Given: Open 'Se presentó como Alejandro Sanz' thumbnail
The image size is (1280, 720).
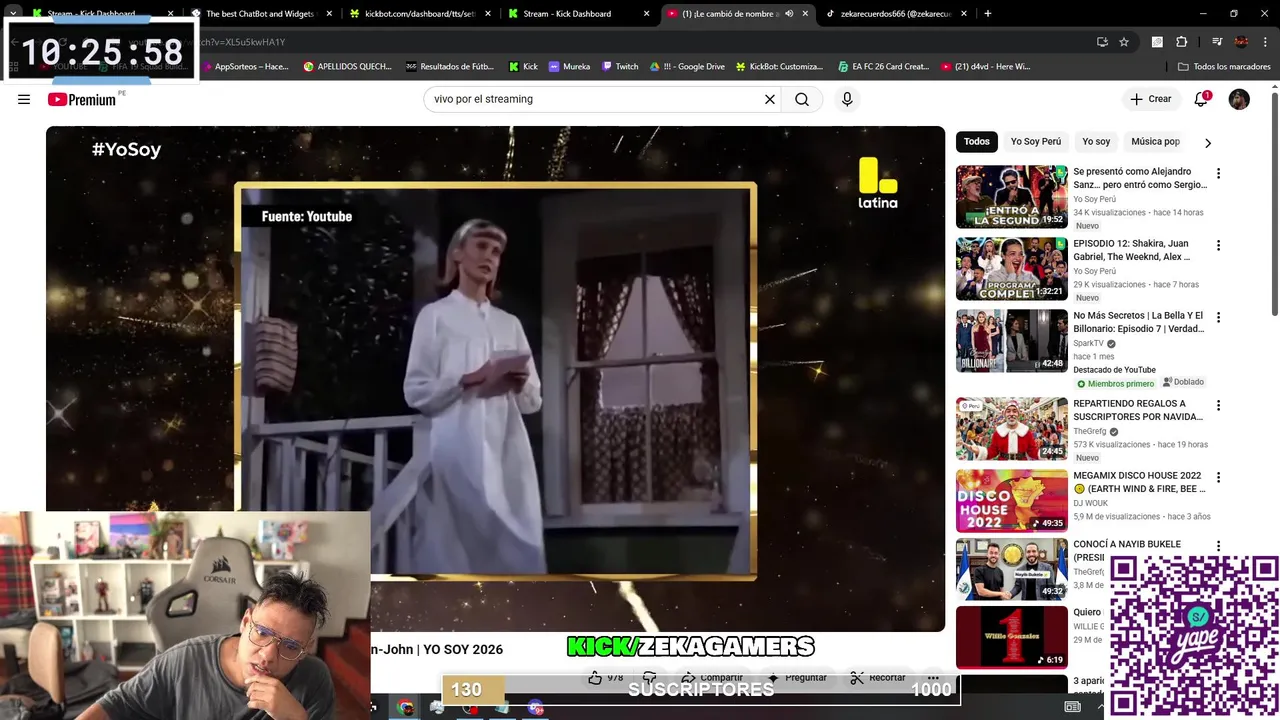Looking at the screenshot, I should tap(1011, 197).
